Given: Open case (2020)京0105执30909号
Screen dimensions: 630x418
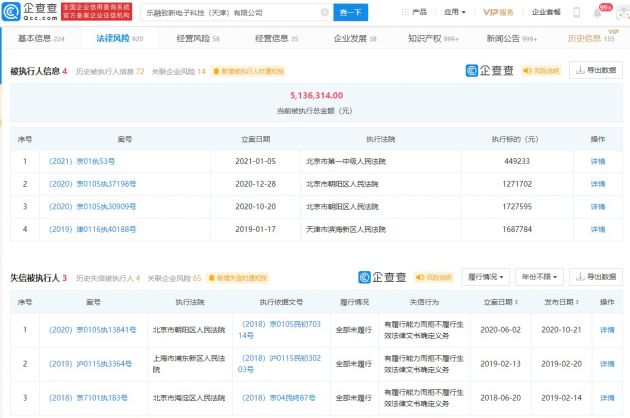Looking at the screenshot, I should click(x=92, y=207).
